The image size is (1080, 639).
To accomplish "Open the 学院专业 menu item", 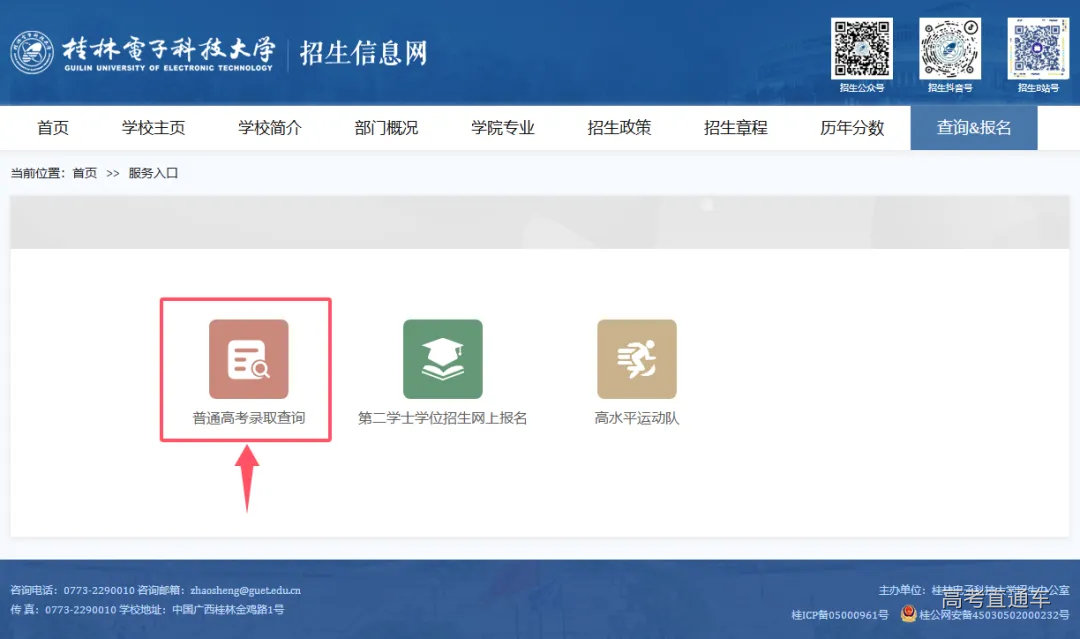I will pyautogui.click(x=501, y=127).
